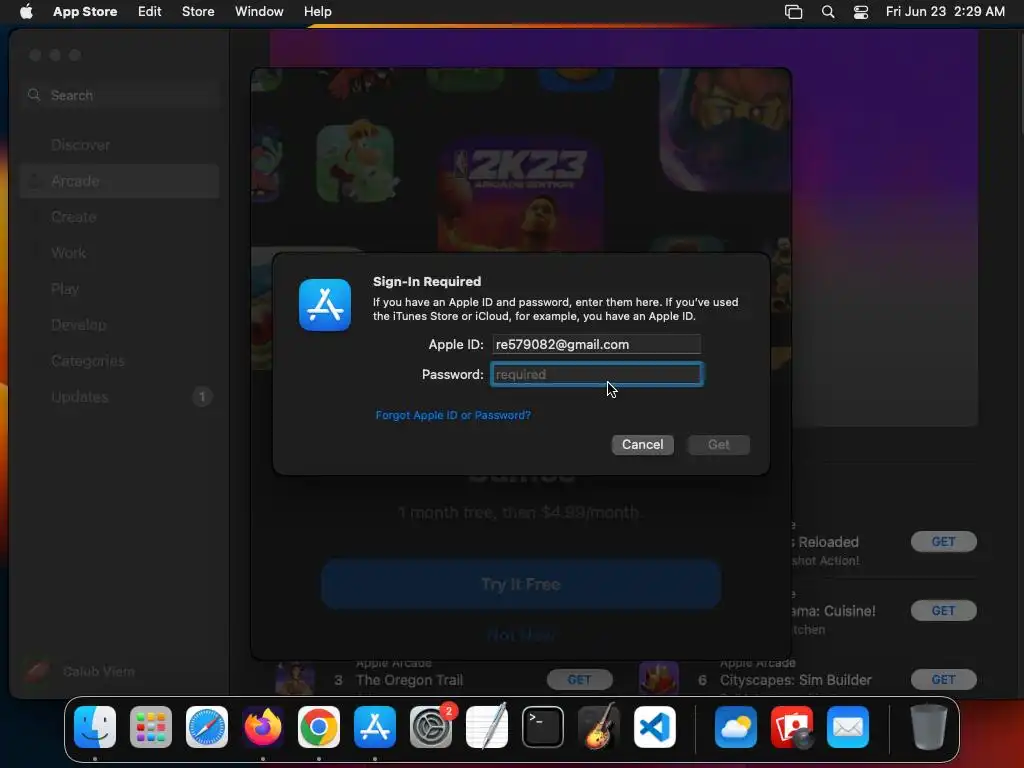This screenshot has height=768, width=1024.
Task: Open the Apple menu
Action: click(x=26, y=11)
